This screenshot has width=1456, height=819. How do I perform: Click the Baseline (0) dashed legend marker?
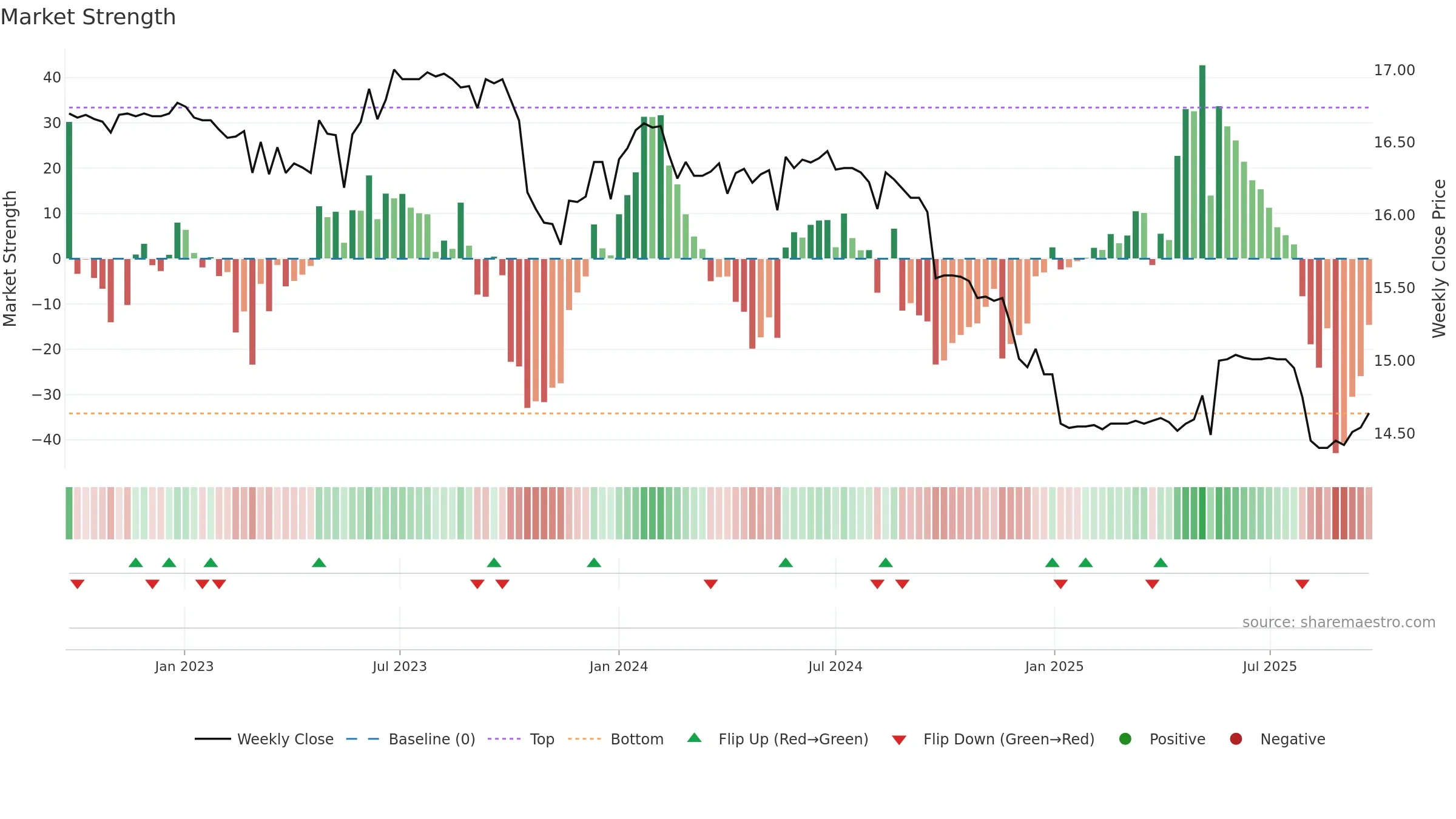[363, 739]
